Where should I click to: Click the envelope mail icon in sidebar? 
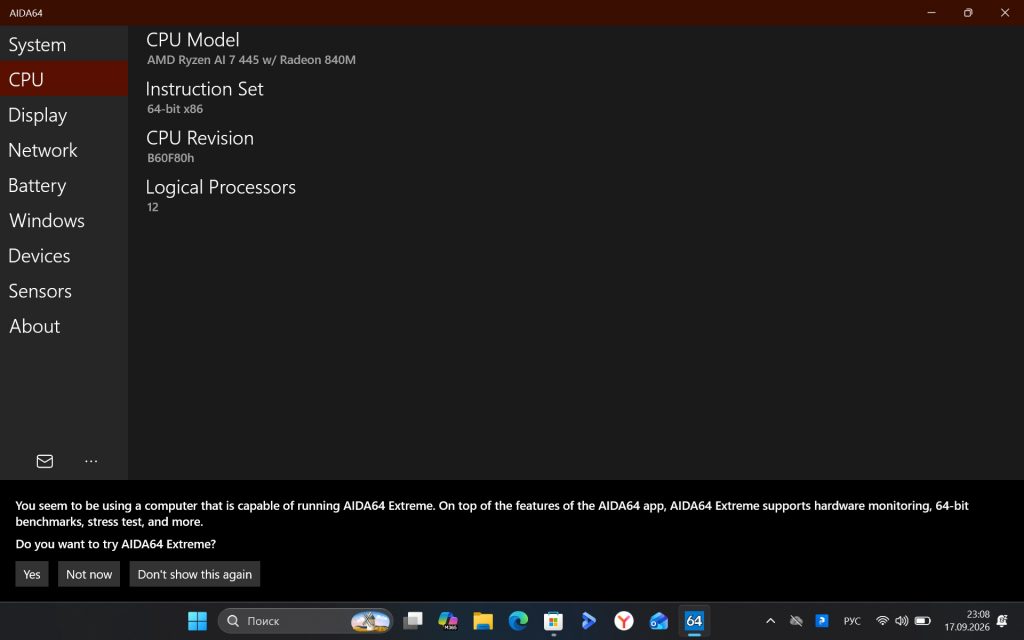(44, 461)
